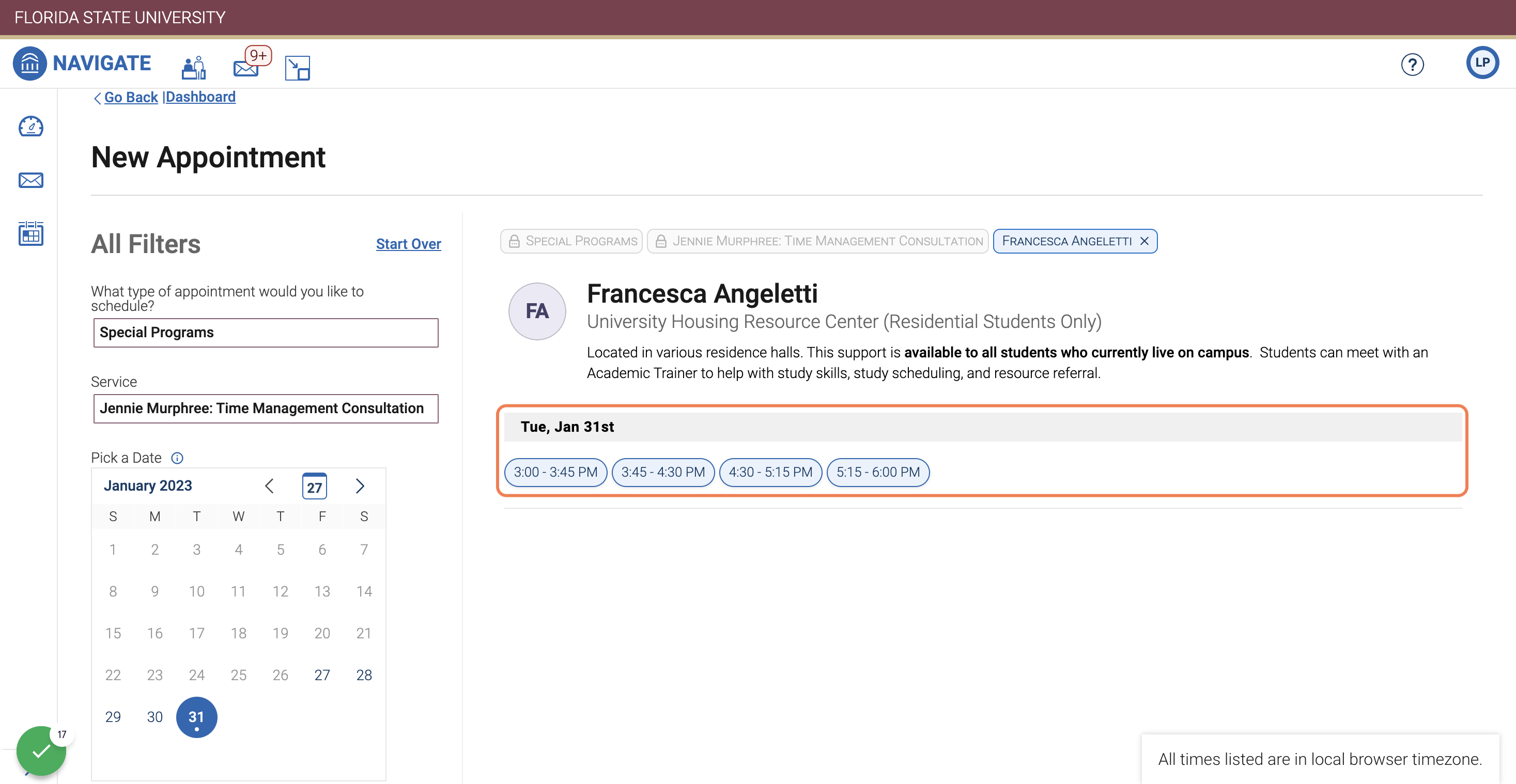
Task: Pick January 29 on the calendar
Action: pyautogui.click(x=113, y=717)
